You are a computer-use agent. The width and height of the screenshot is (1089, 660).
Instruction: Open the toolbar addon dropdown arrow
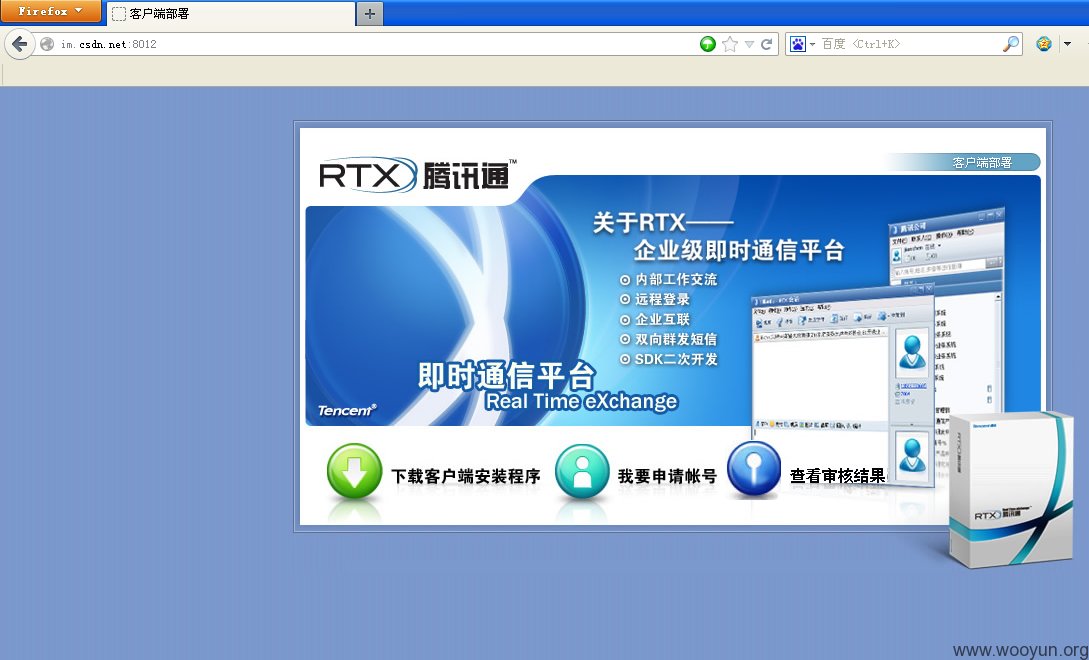tap(1067, 44)
